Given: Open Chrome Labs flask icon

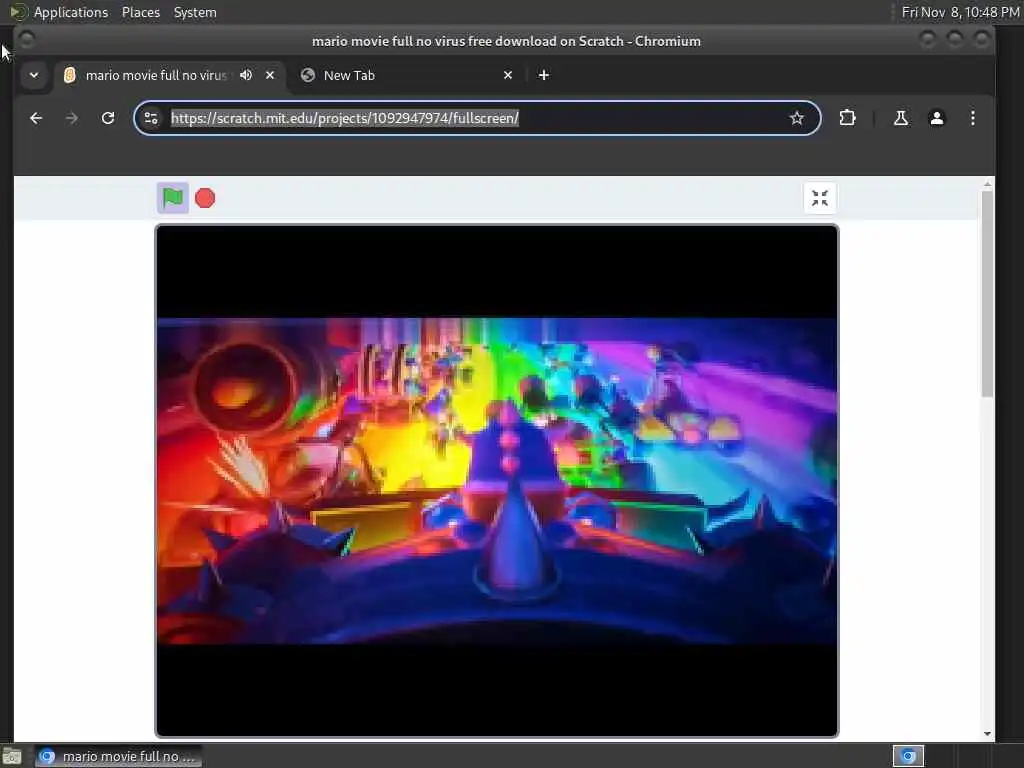Looking at the screenshot, I should coord(901,118).
